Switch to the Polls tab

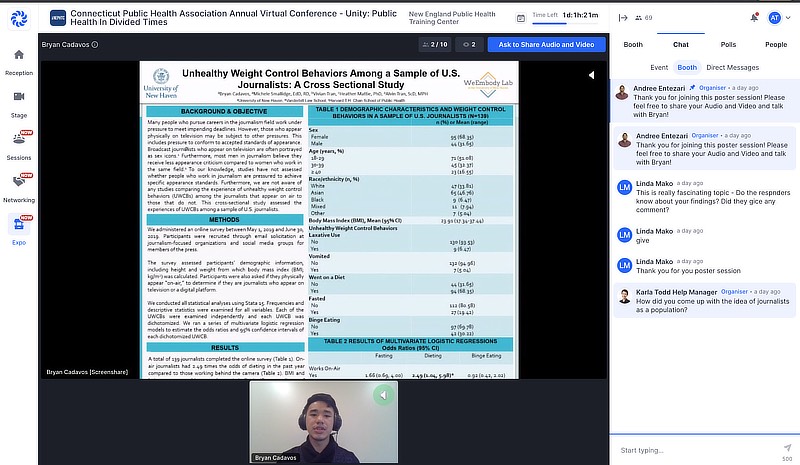(728, 45)
